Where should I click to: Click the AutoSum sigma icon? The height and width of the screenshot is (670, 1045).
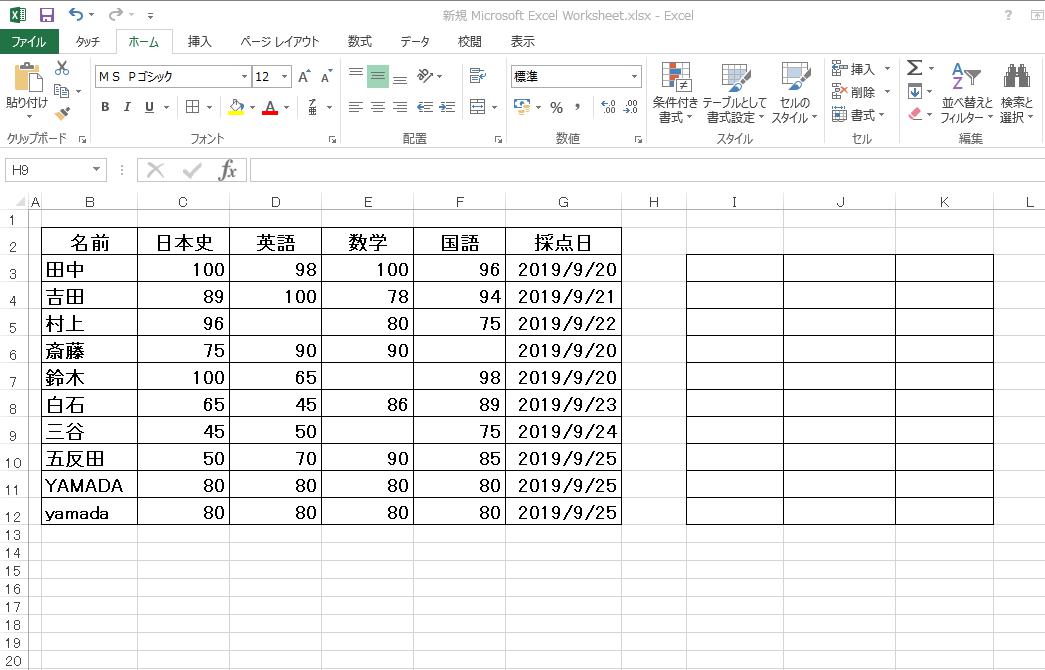914,68
